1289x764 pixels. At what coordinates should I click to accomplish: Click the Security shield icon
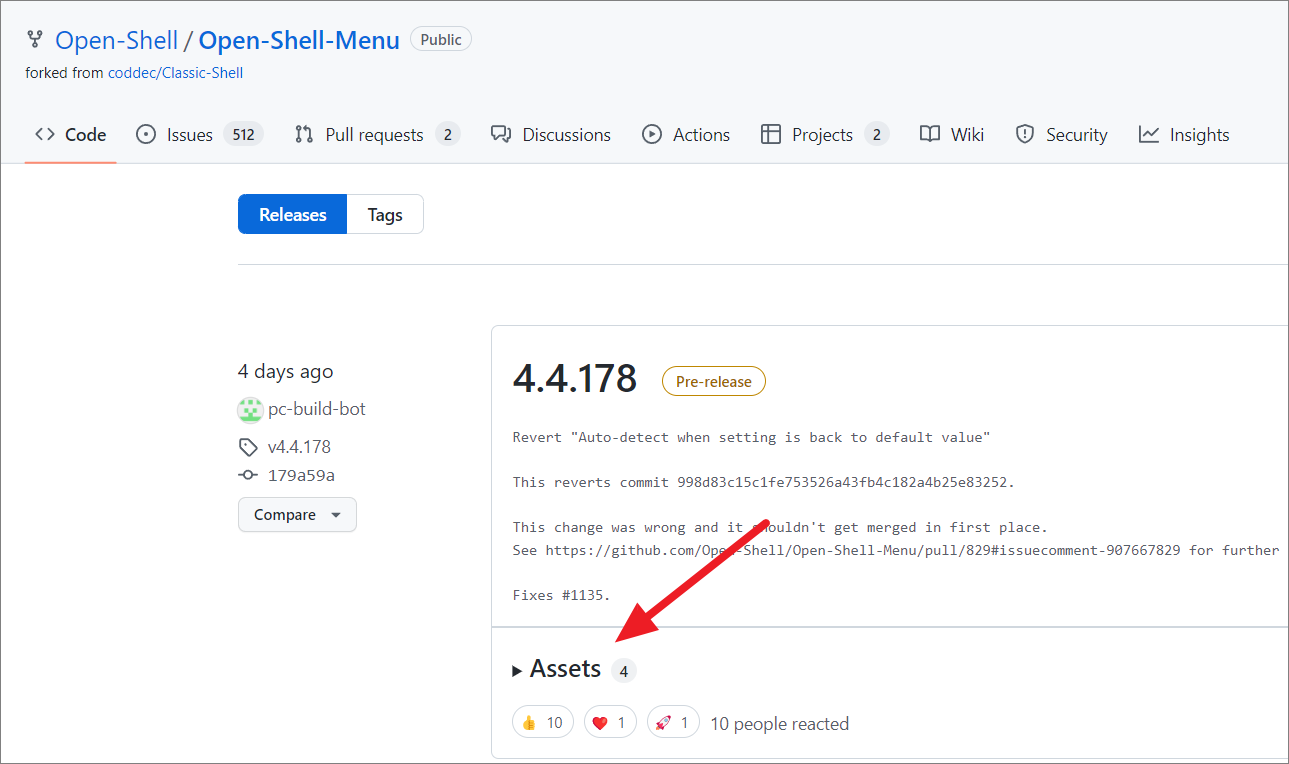pos(1025,134)
